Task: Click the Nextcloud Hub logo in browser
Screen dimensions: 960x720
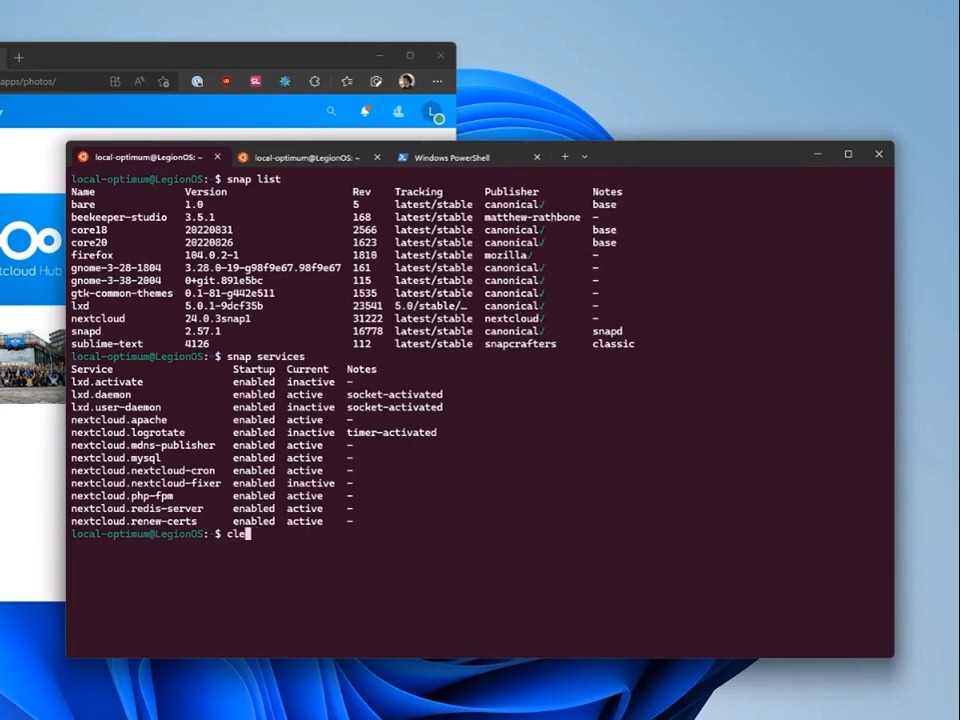Action: 32,249
